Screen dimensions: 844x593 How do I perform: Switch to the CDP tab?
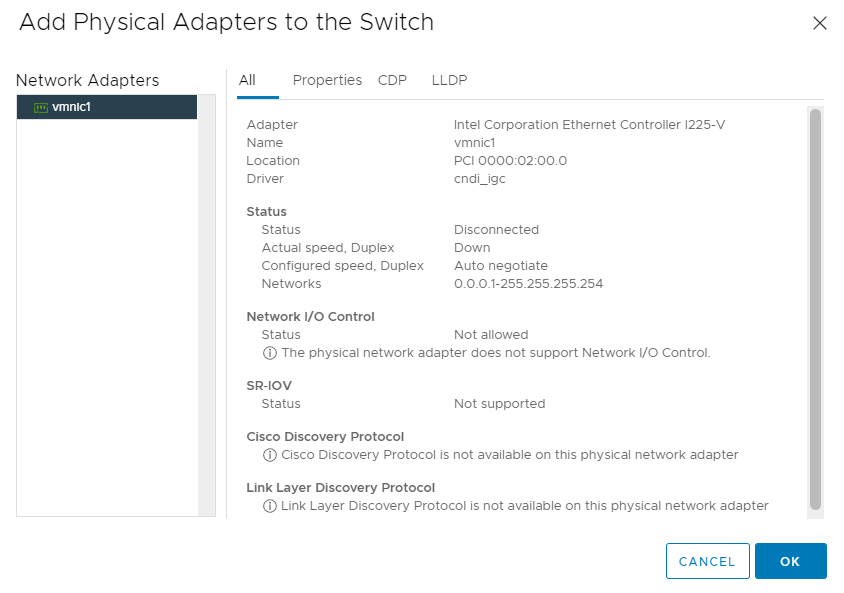tap(392, 80)
